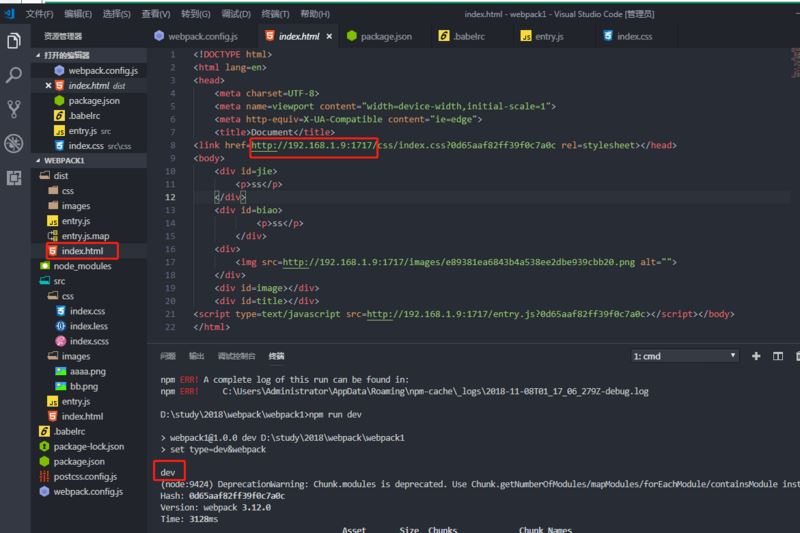
Task: Follow the entry.js script src link
Action: (507, 314)
